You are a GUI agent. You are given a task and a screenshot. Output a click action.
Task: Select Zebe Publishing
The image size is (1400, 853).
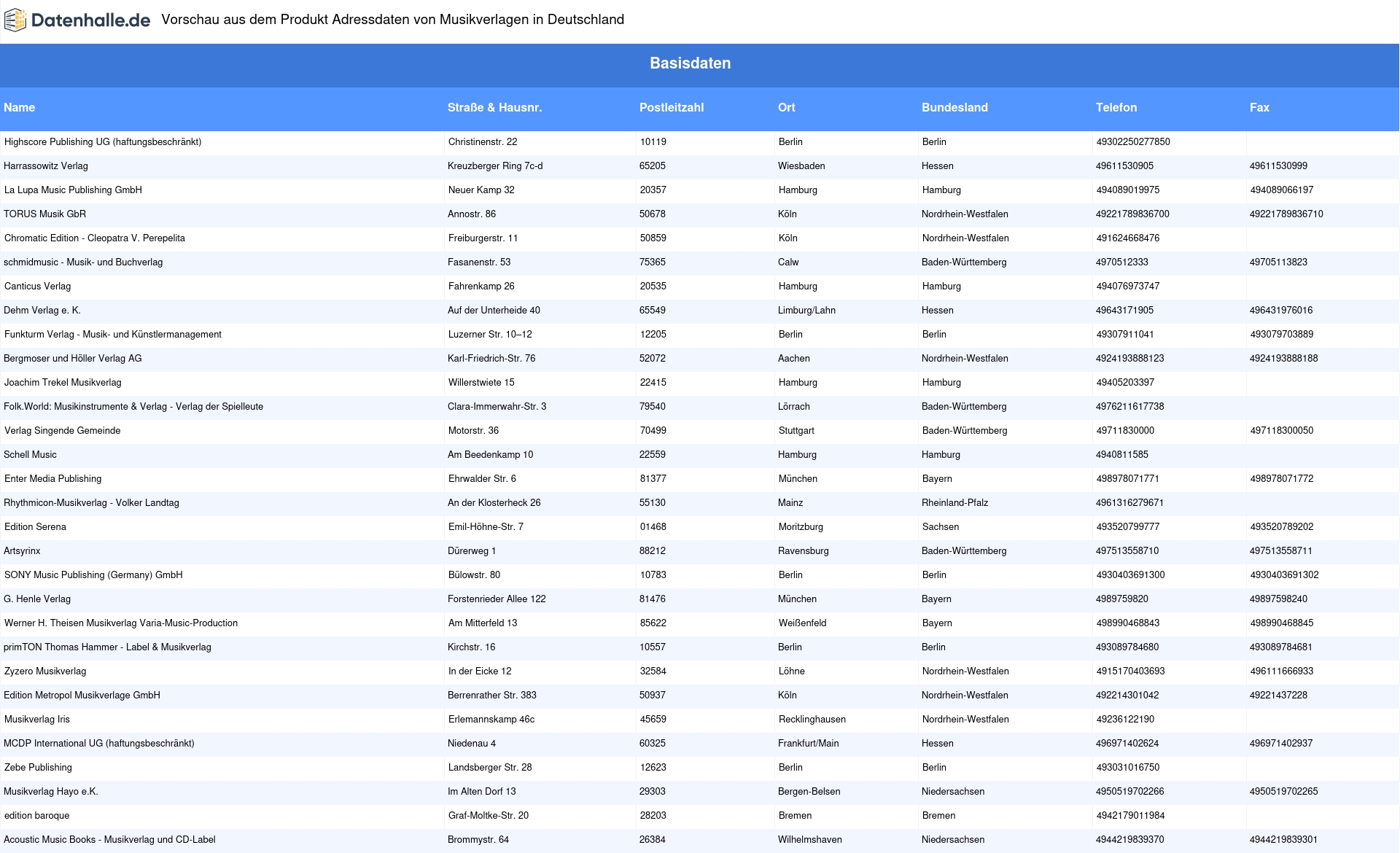coord(38,768)
